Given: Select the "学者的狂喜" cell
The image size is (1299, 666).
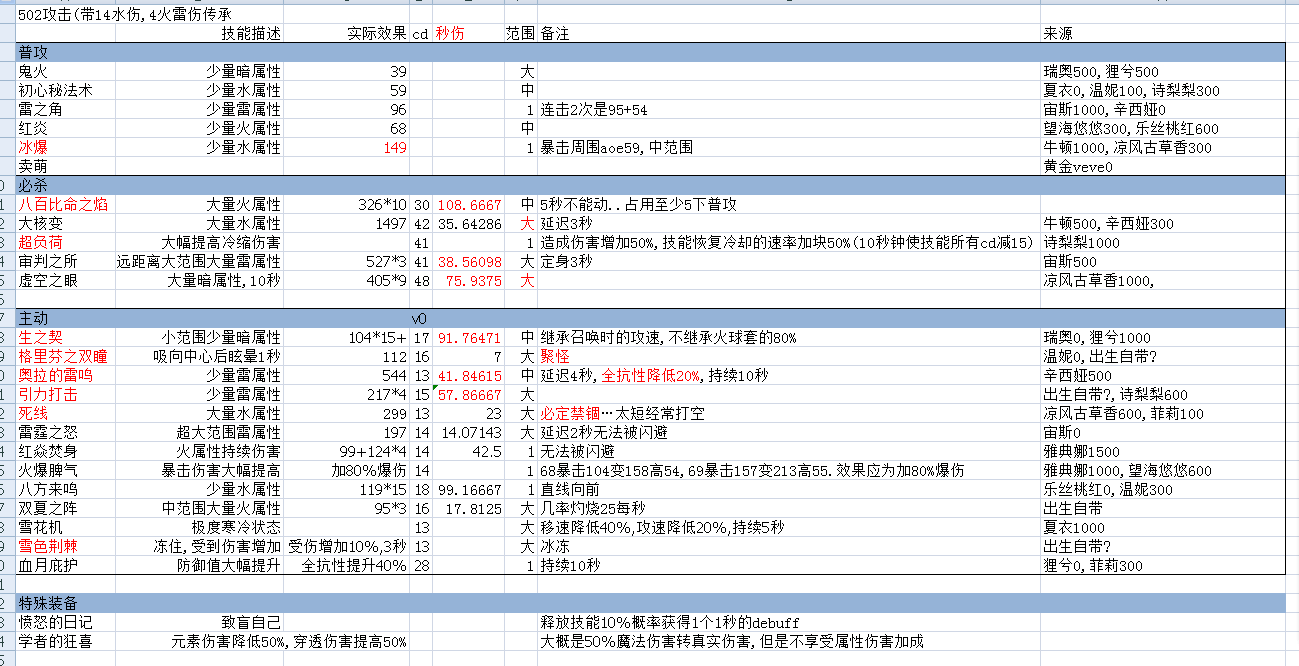Looking at the screenshot, I should (55, 641).
